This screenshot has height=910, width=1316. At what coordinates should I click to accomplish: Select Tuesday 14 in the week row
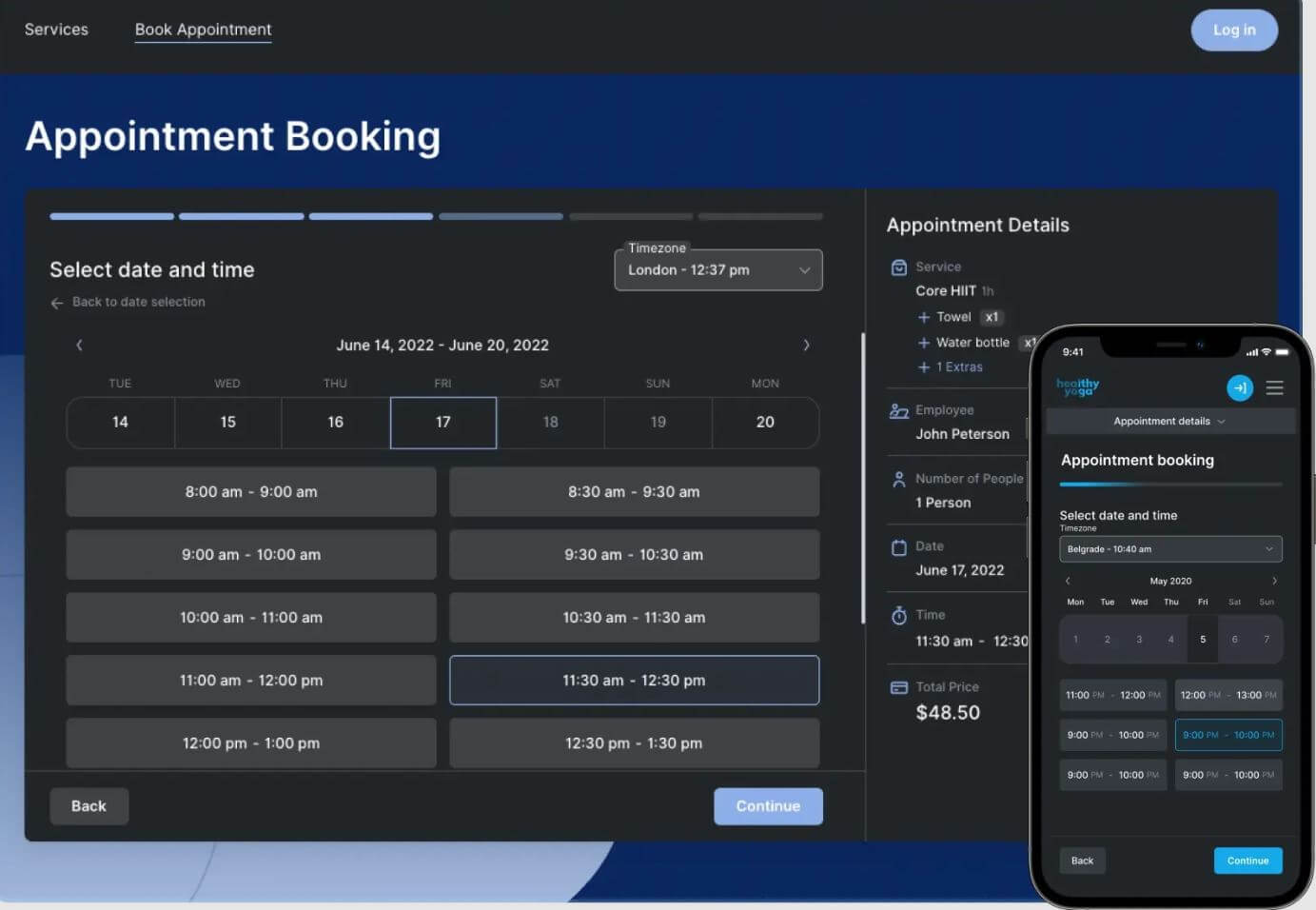120,422
